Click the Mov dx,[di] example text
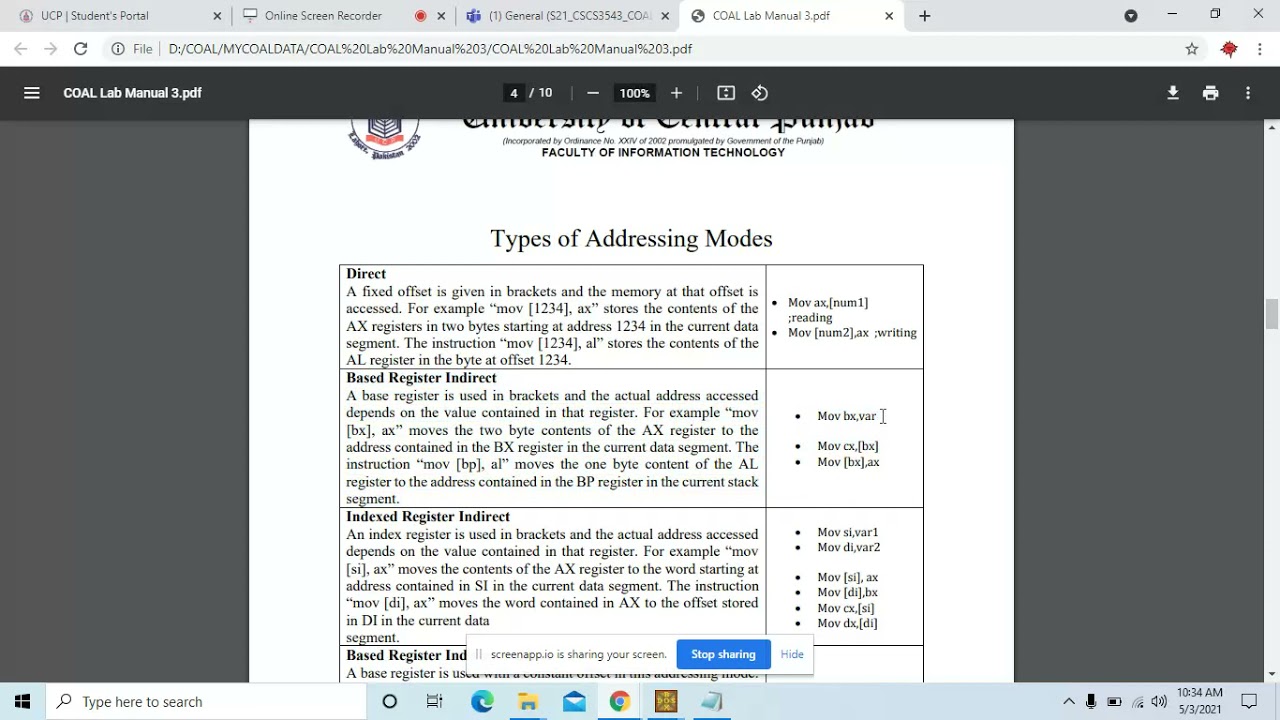This screenshot has height=720, width=1280. [847, 624]
